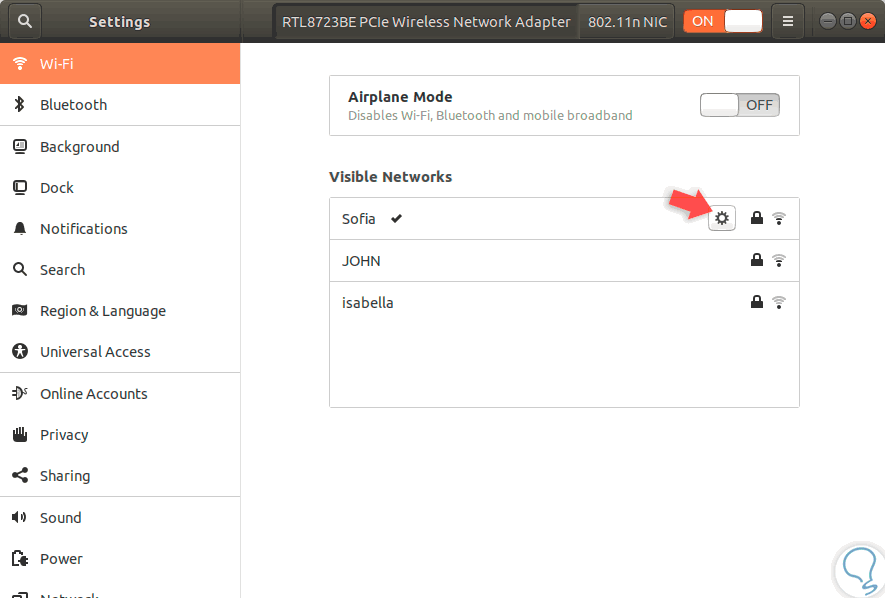This screenshot has width=885, height=598.
Task: Click the Background monitor icon
Action: point(20,147)
